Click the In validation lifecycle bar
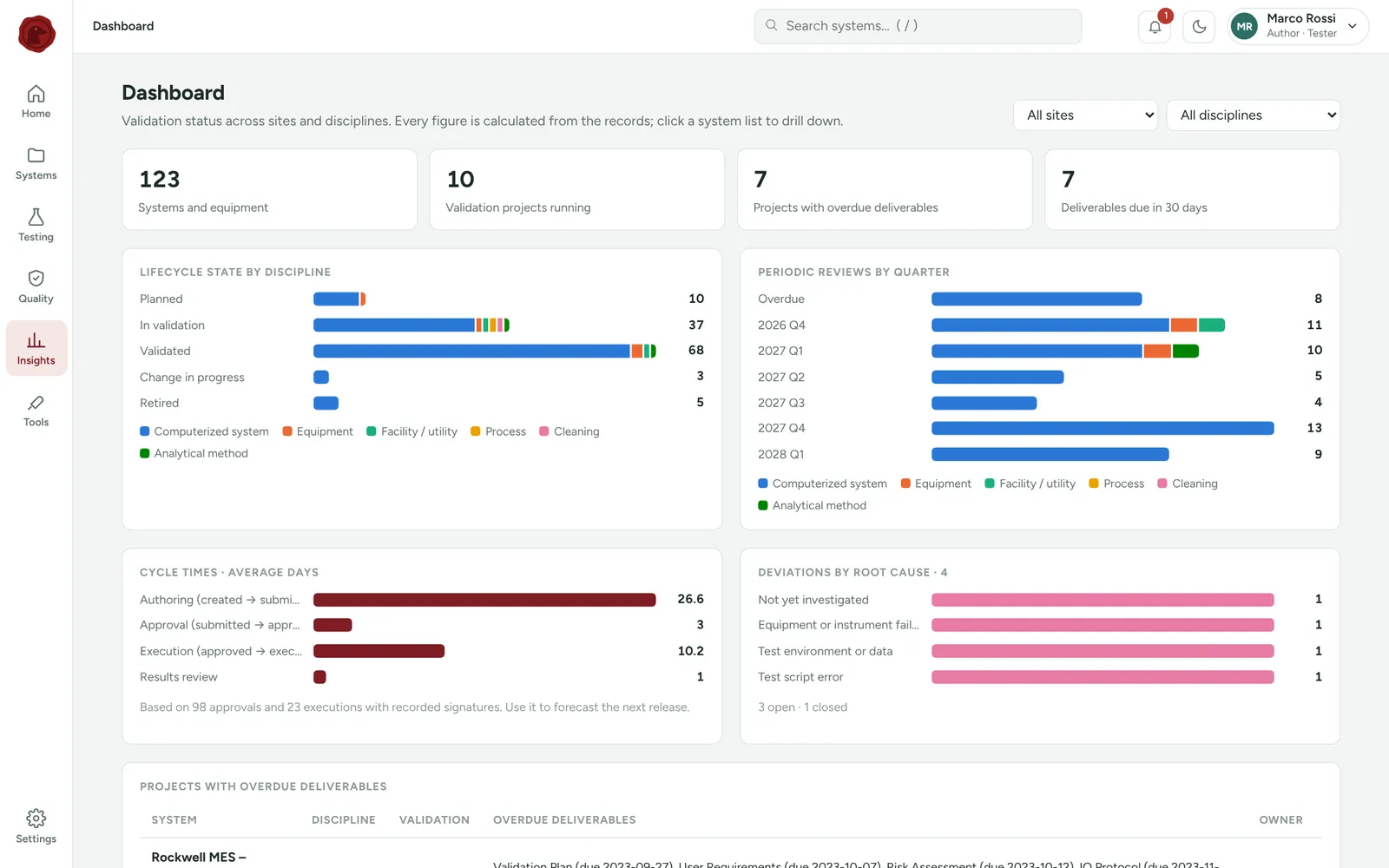1389x868 pixels. (411, 325)
